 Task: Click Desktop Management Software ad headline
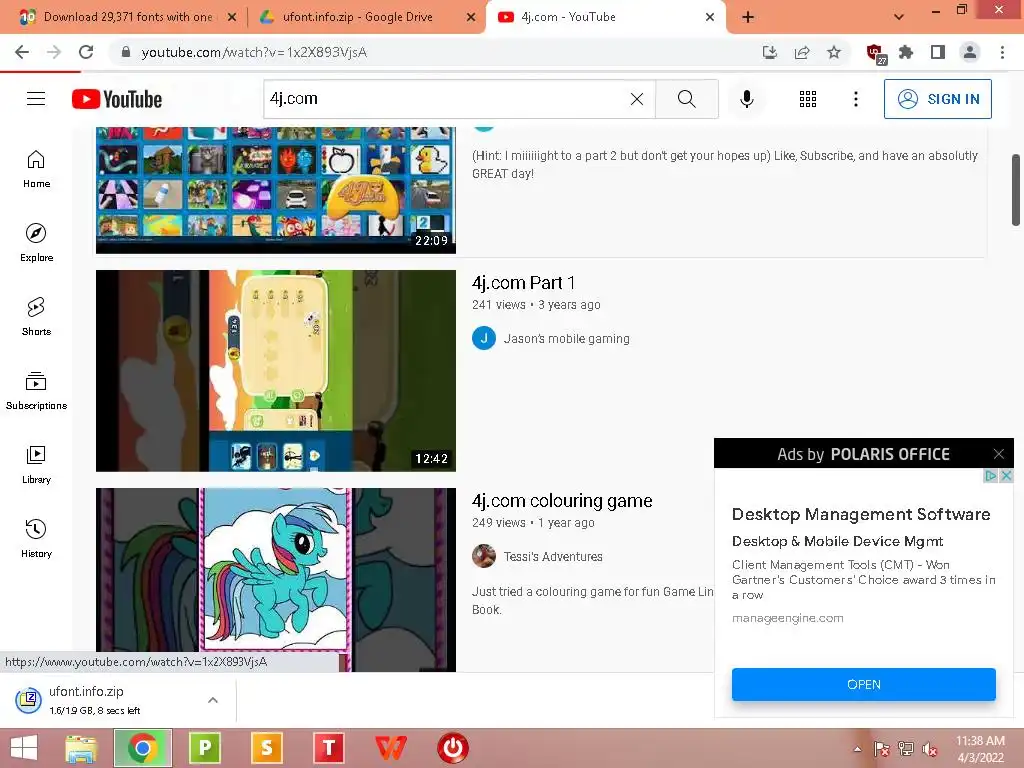coord(861,515)
